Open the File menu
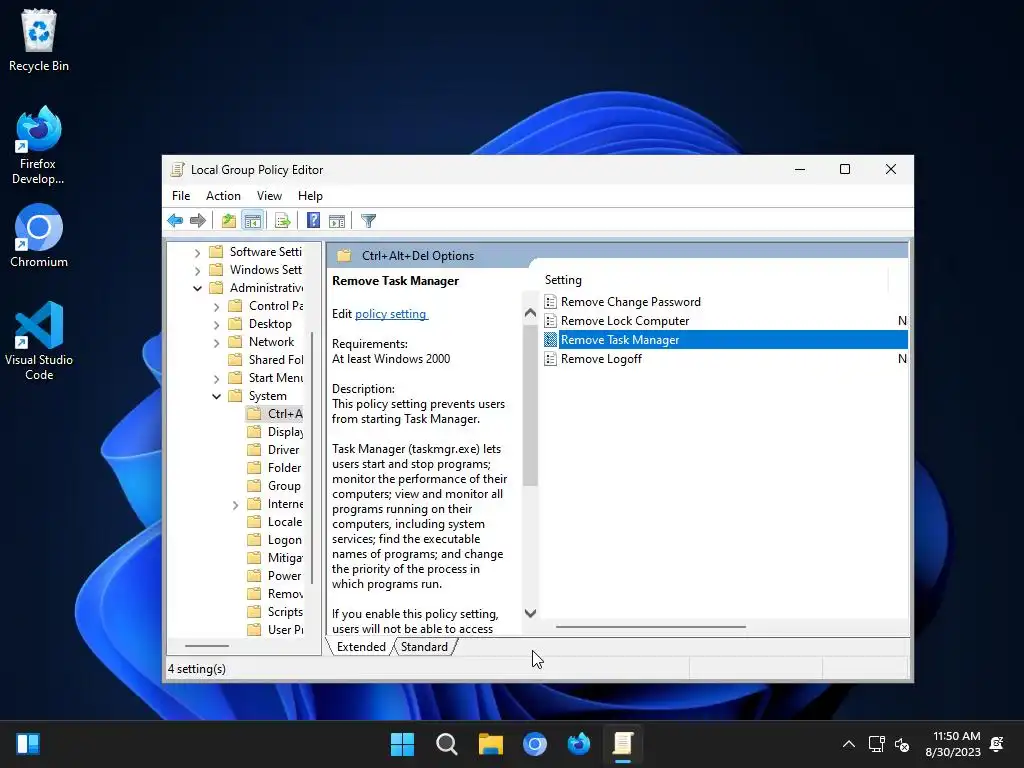This screenshot has width=1024, height=768. (181, 196)
